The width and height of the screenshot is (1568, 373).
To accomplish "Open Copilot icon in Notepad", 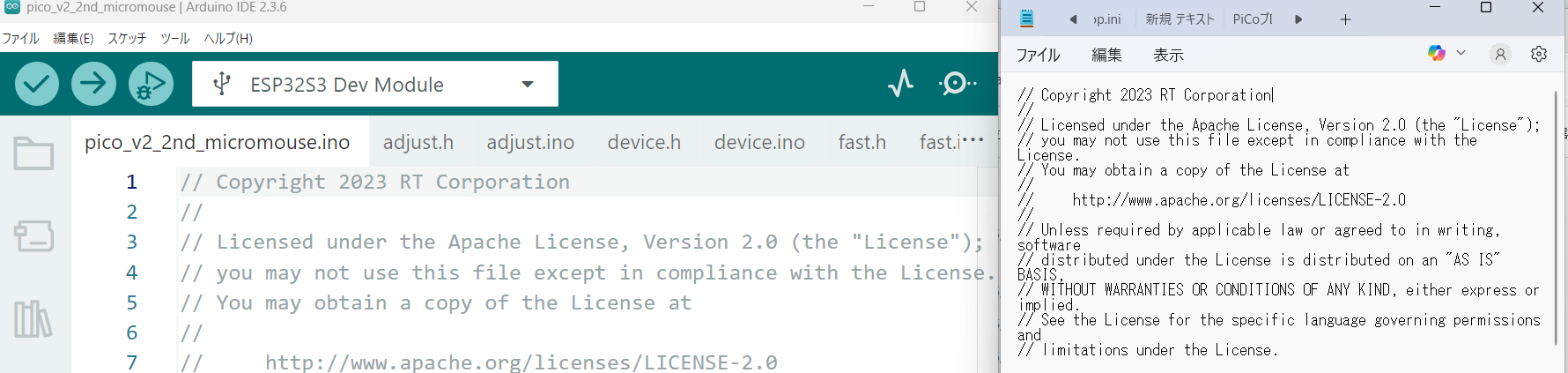I will click(1437, 53).
